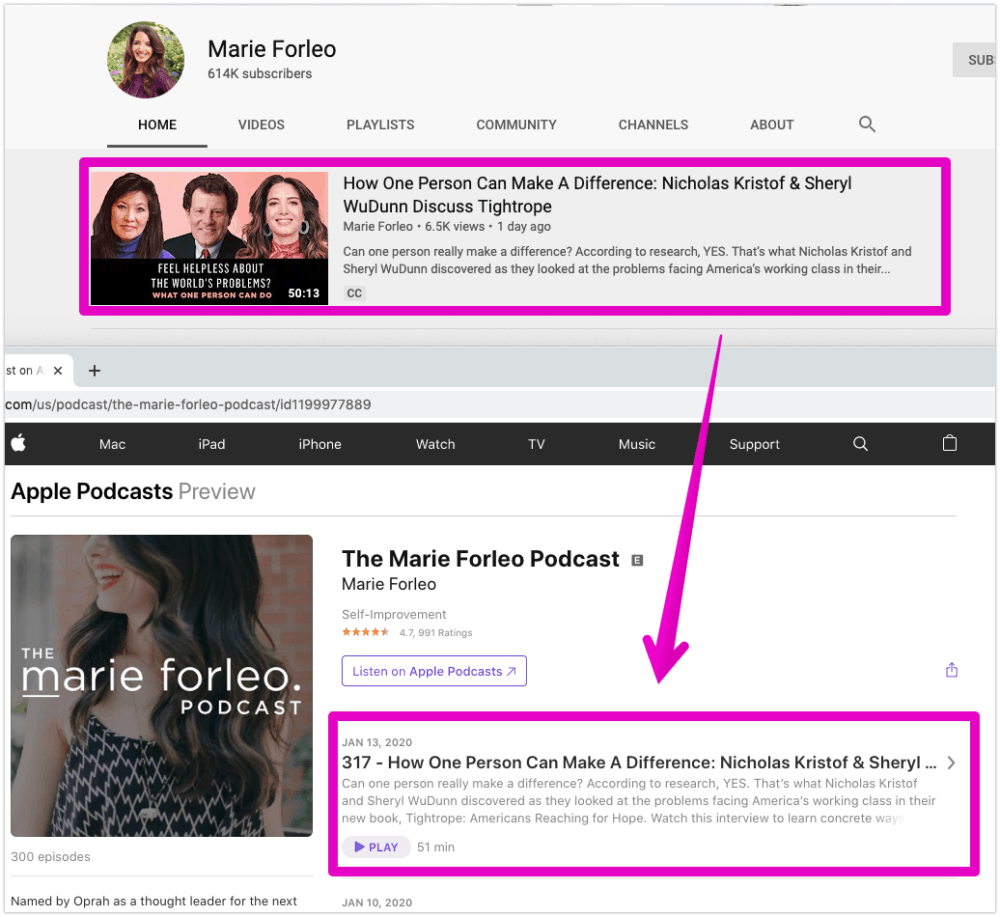
Task: Select Mac in Apple navigation
Action: click(112, 444)
